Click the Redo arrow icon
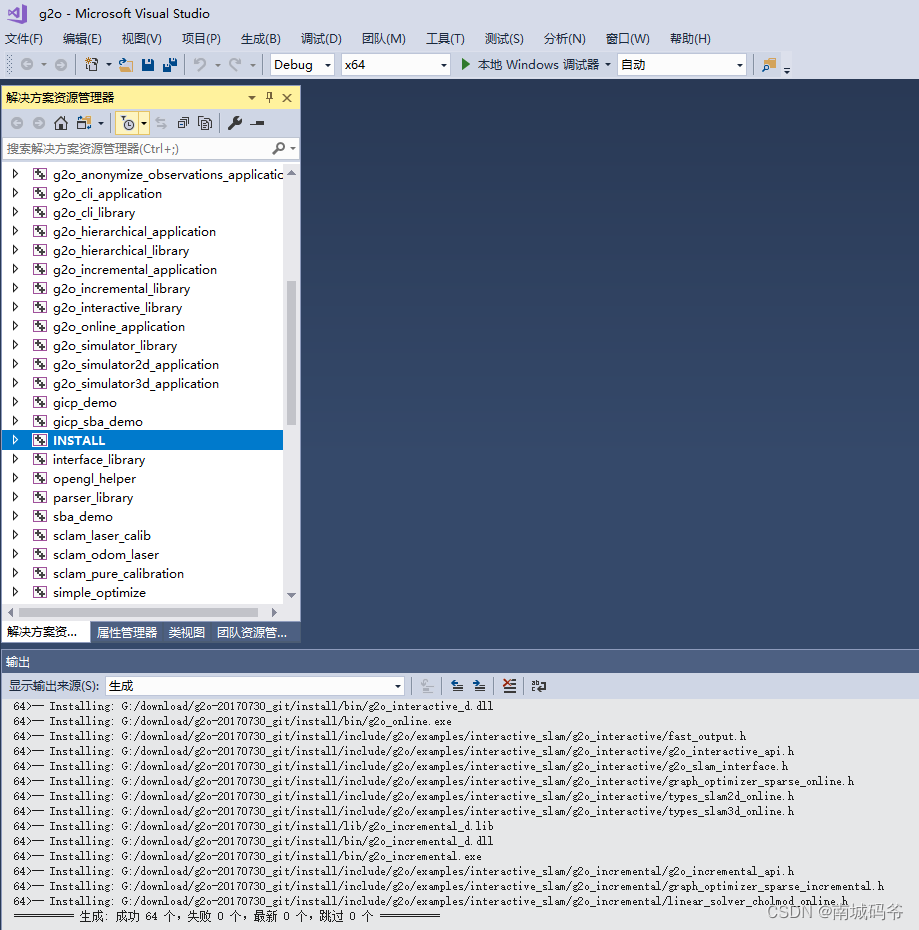The image size is (919, 930). [236, 64]
